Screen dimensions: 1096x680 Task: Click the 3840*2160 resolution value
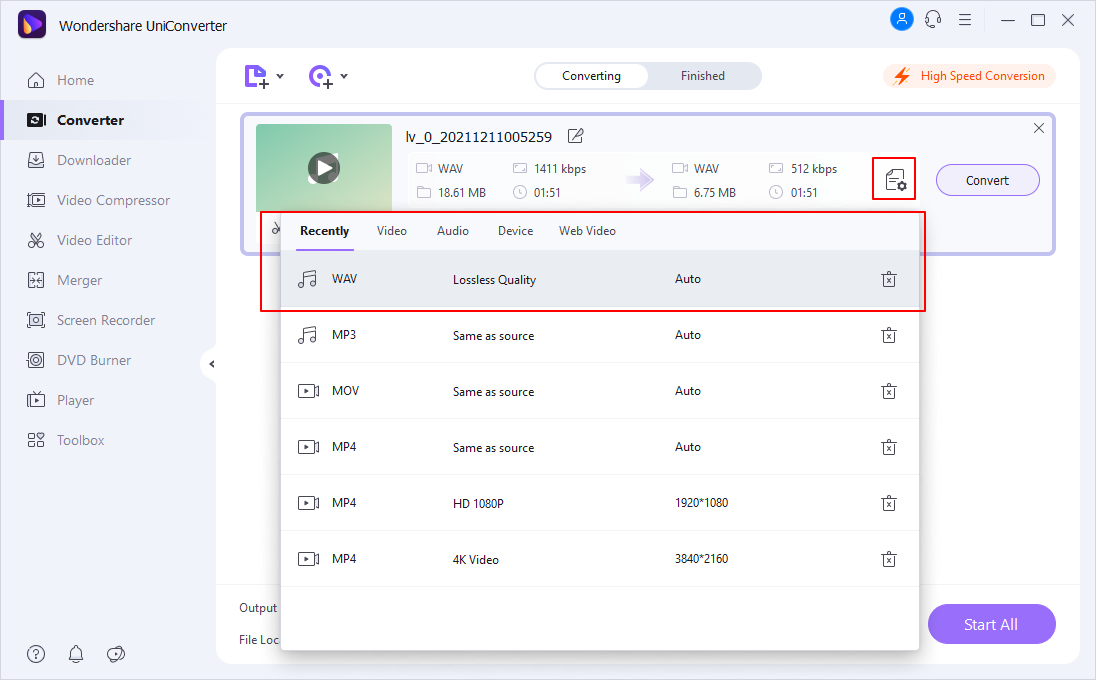(702, 559)
